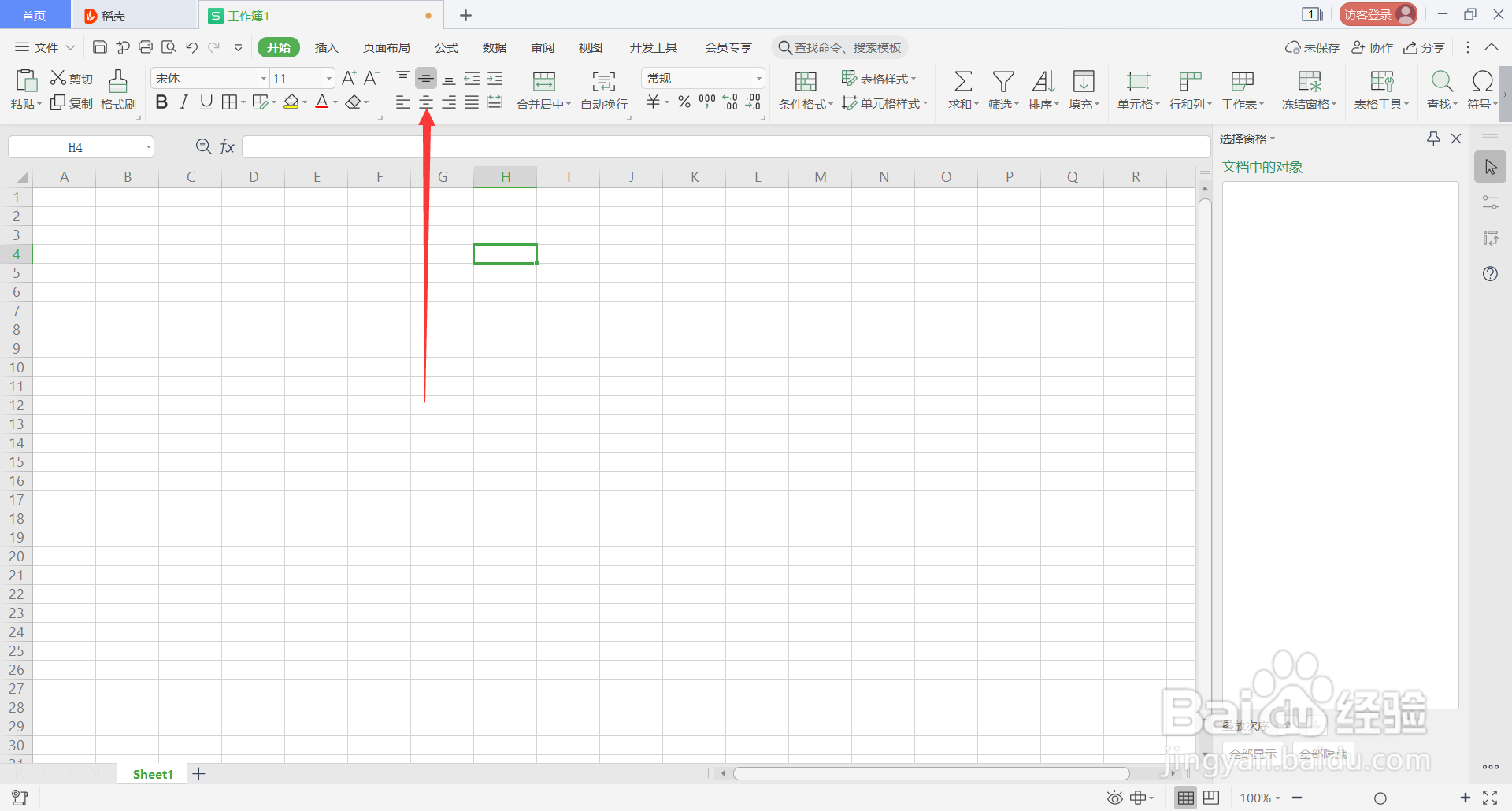Open the 文件 file menu
The width and height of the screenshot is (1512, 811).
coord(45,47)
